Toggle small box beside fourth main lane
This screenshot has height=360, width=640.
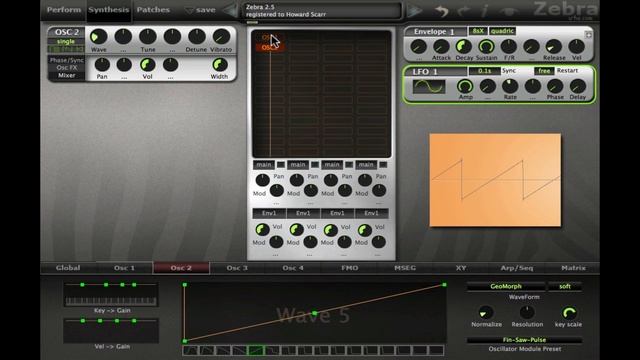tap(383, 164)
